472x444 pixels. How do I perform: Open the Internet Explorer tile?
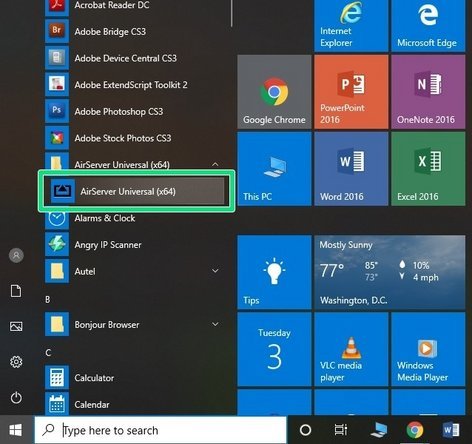coord(351,26)
